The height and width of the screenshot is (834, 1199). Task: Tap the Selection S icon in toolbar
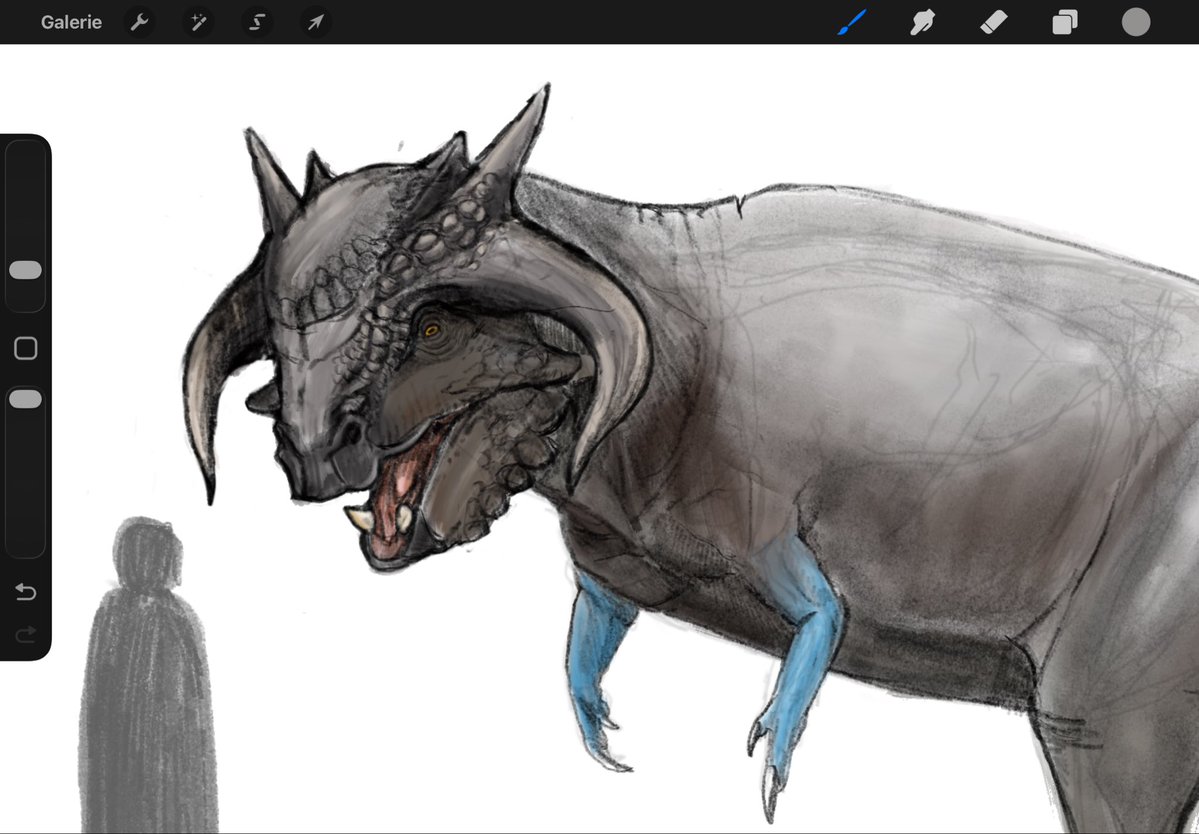(x=256, y=21)
